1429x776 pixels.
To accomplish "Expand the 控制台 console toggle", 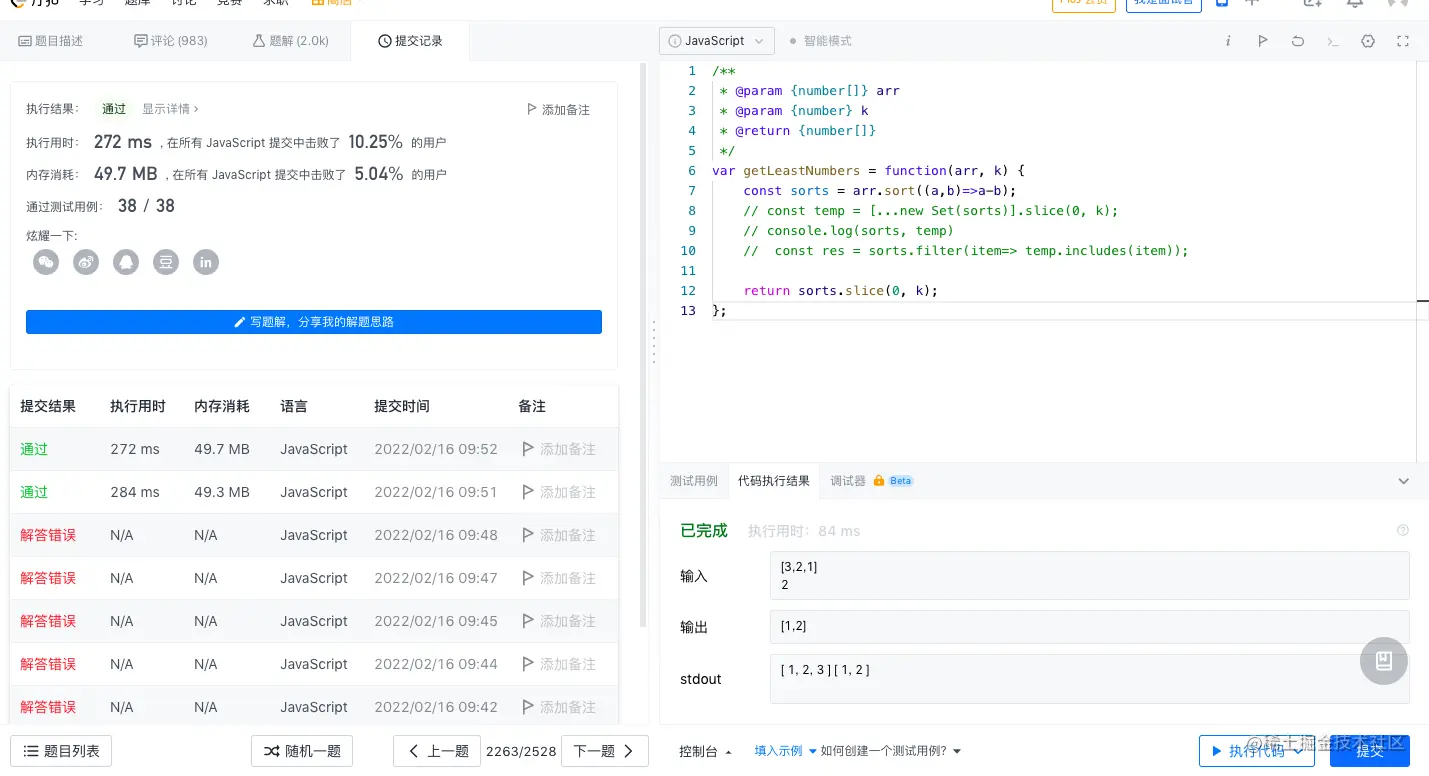I will [x=706, y=751].
